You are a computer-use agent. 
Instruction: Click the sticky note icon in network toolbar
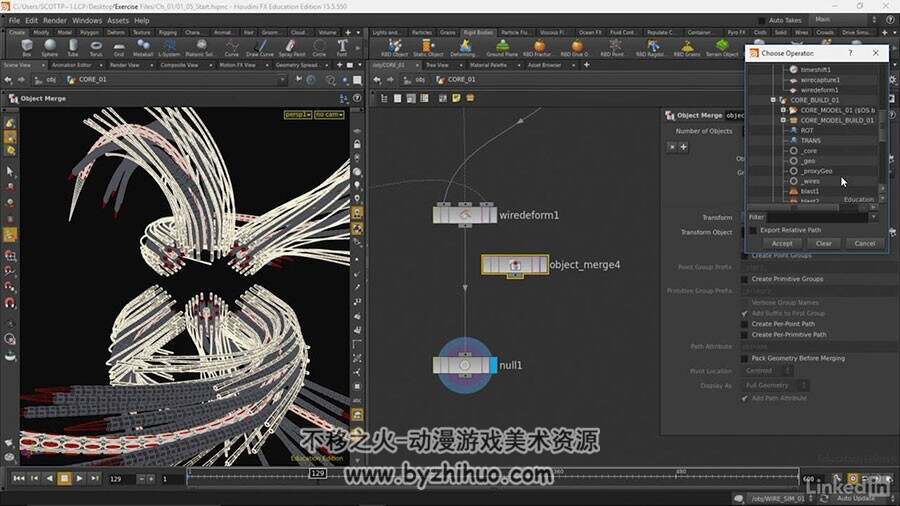456,98
